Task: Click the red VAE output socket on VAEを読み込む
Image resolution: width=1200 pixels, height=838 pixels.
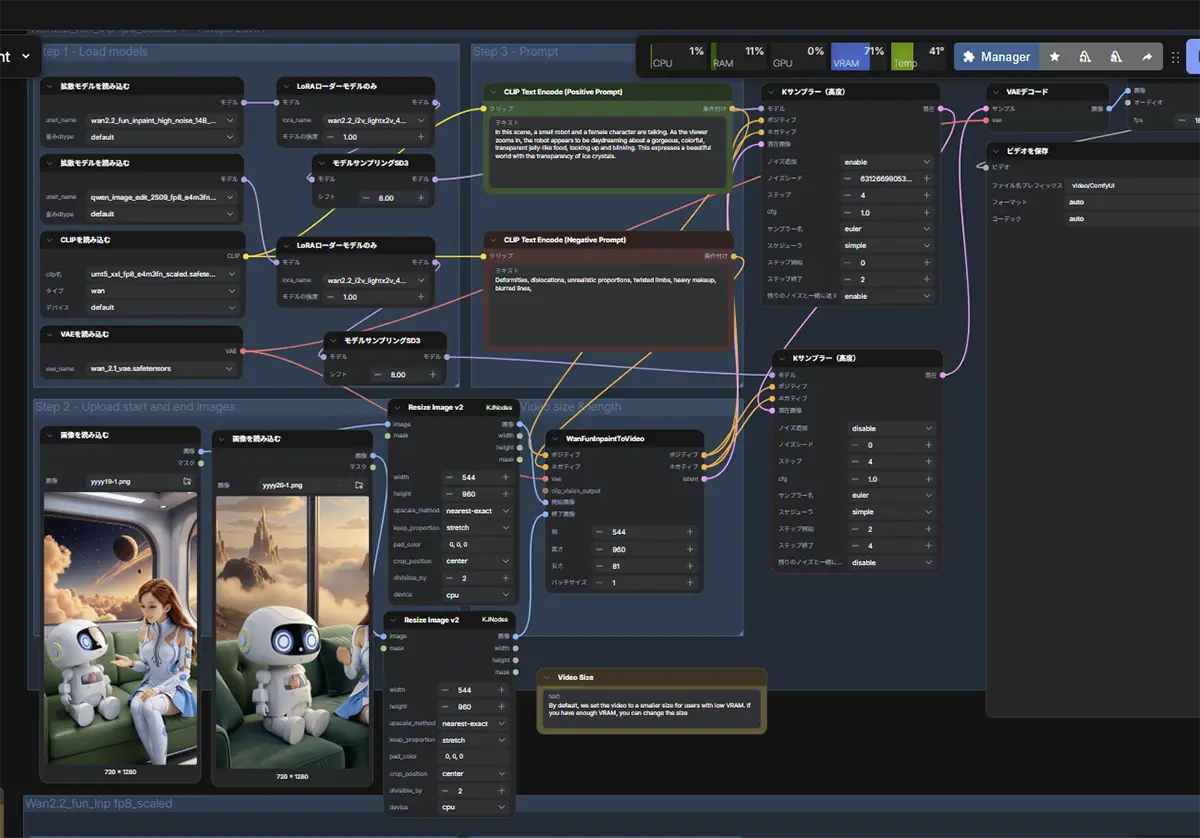Action: (243, 351)
